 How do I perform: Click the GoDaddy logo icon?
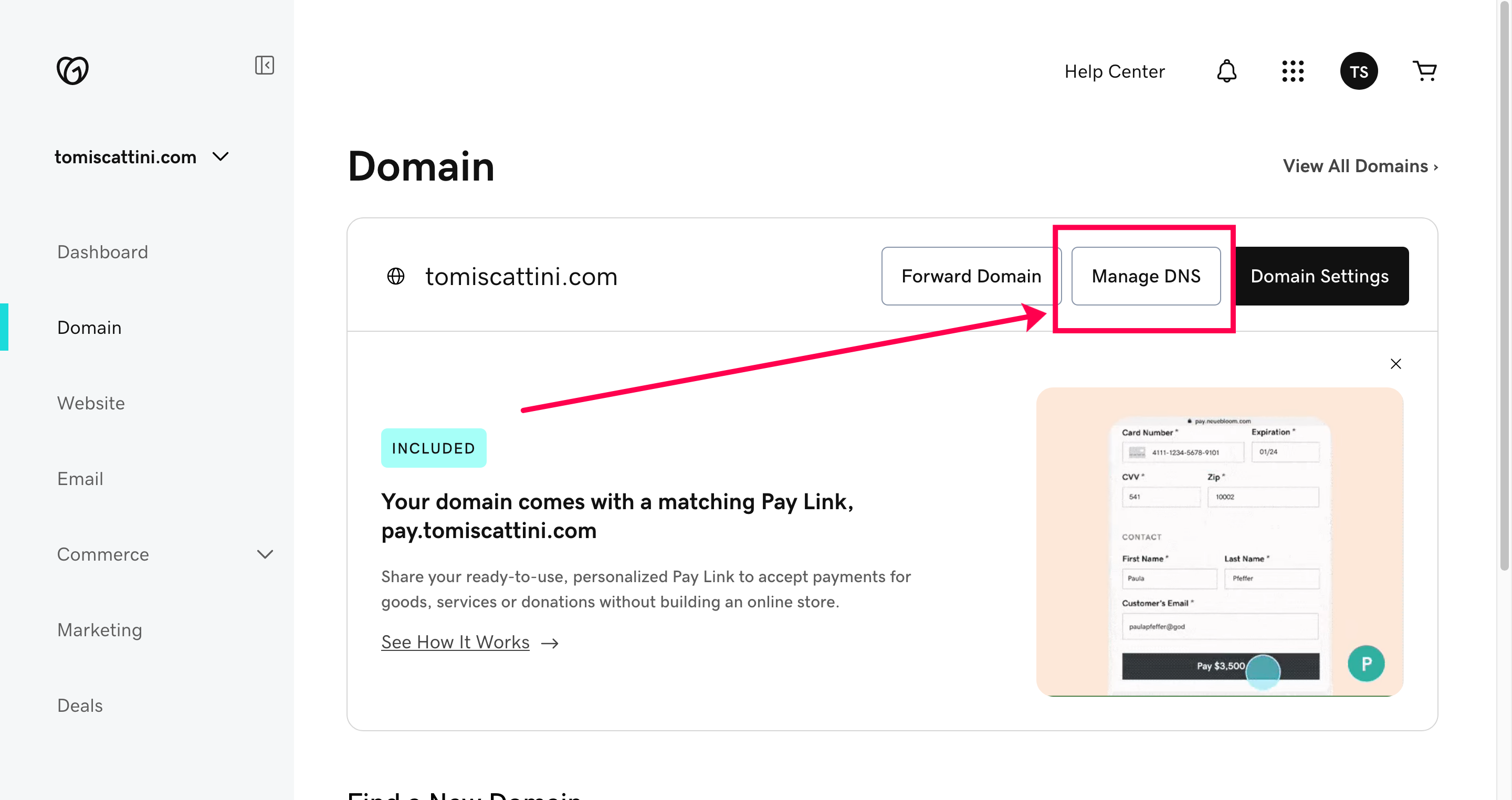click(72, 70)
